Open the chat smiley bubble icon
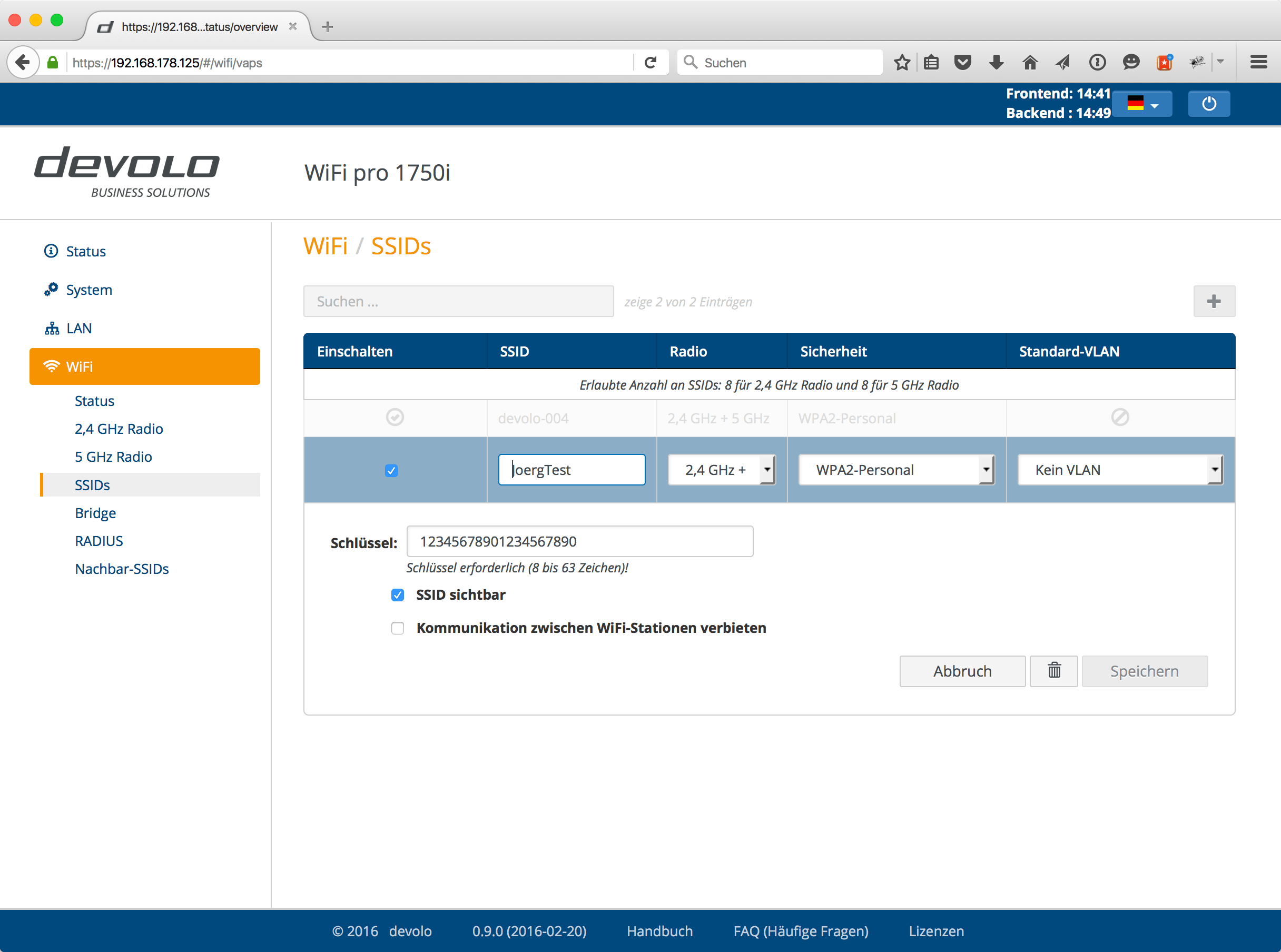Viewport: 1281px width, 952px height. coord(1131,62)
